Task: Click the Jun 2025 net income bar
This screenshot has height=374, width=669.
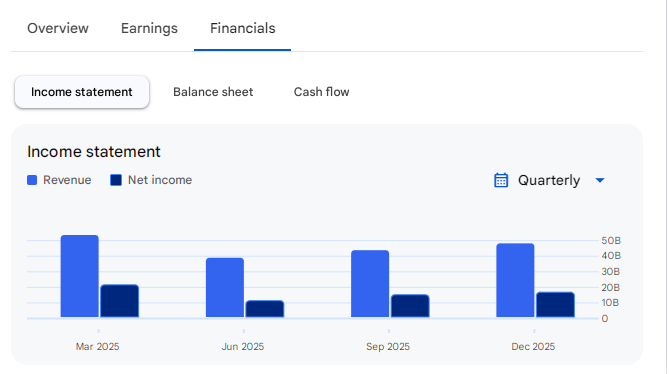Action: click(x=265, y=309)
